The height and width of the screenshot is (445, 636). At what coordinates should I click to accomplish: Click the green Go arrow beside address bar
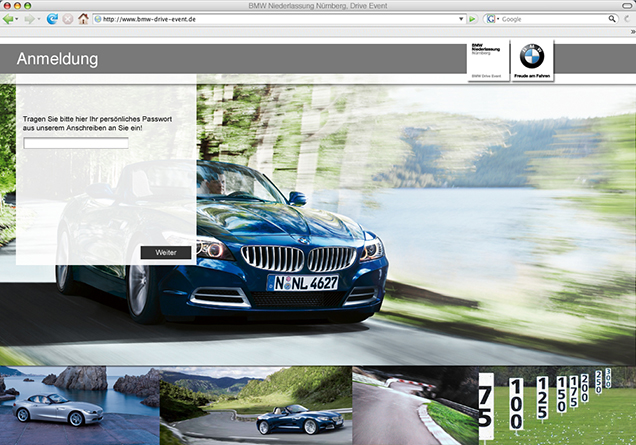point(472,19)
